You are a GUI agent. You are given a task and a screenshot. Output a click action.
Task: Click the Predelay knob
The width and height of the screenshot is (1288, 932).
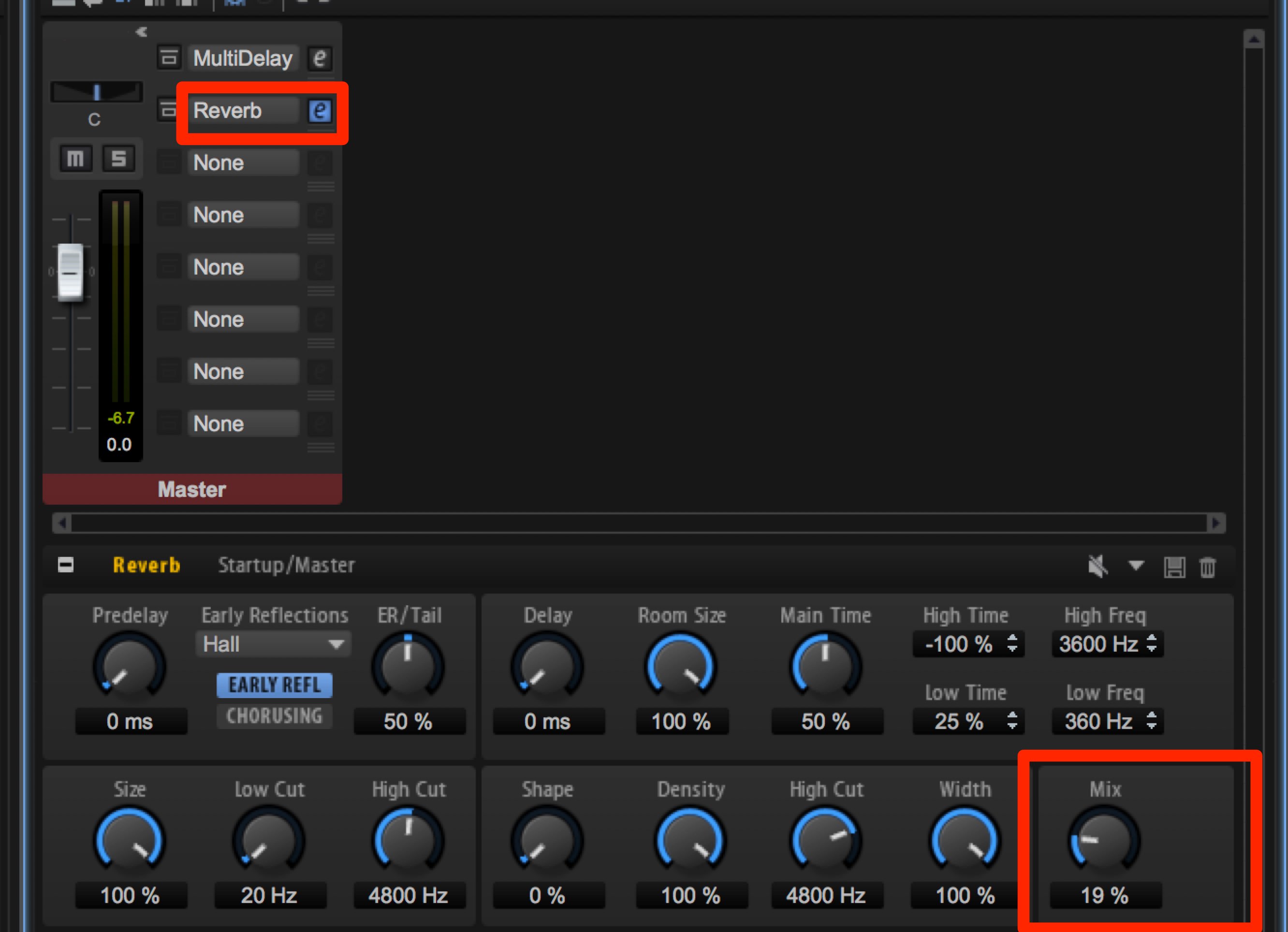click(130, 666)
